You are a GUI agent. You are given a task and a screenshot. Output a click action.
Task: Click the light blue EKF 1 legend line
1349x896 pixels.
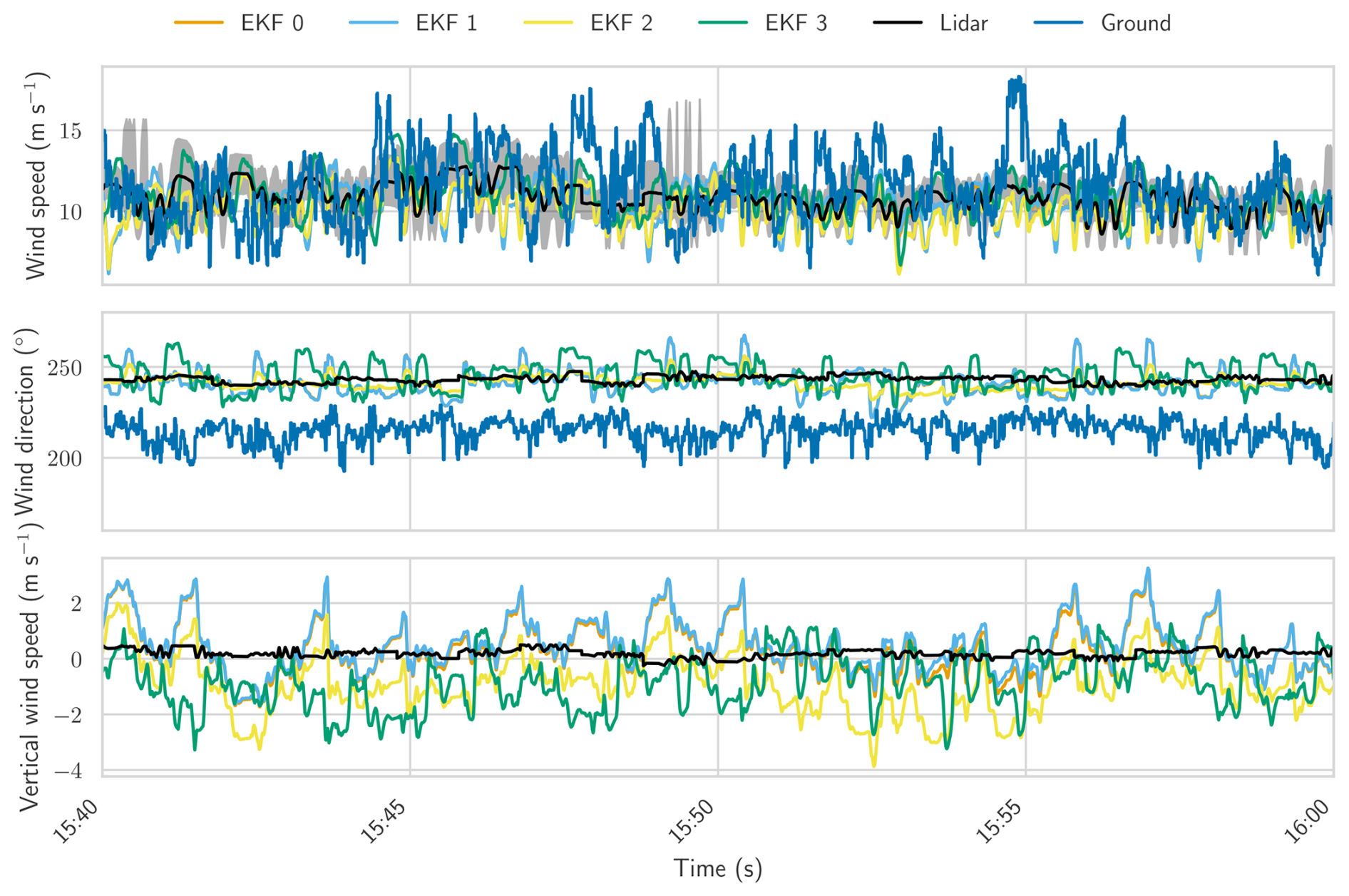374,24
